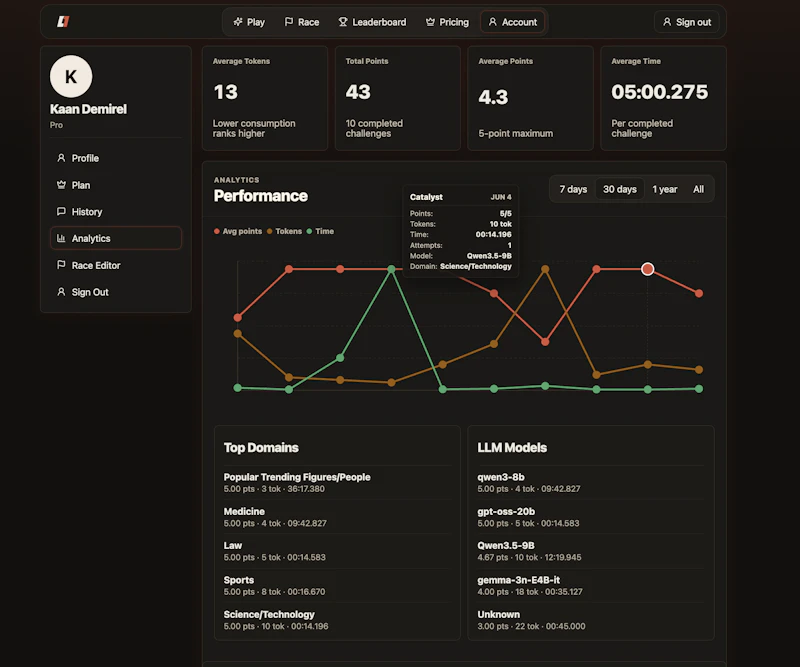Screen dimensions: 800x667
Task: Open the Race tab
Action: tap(302, 22)
